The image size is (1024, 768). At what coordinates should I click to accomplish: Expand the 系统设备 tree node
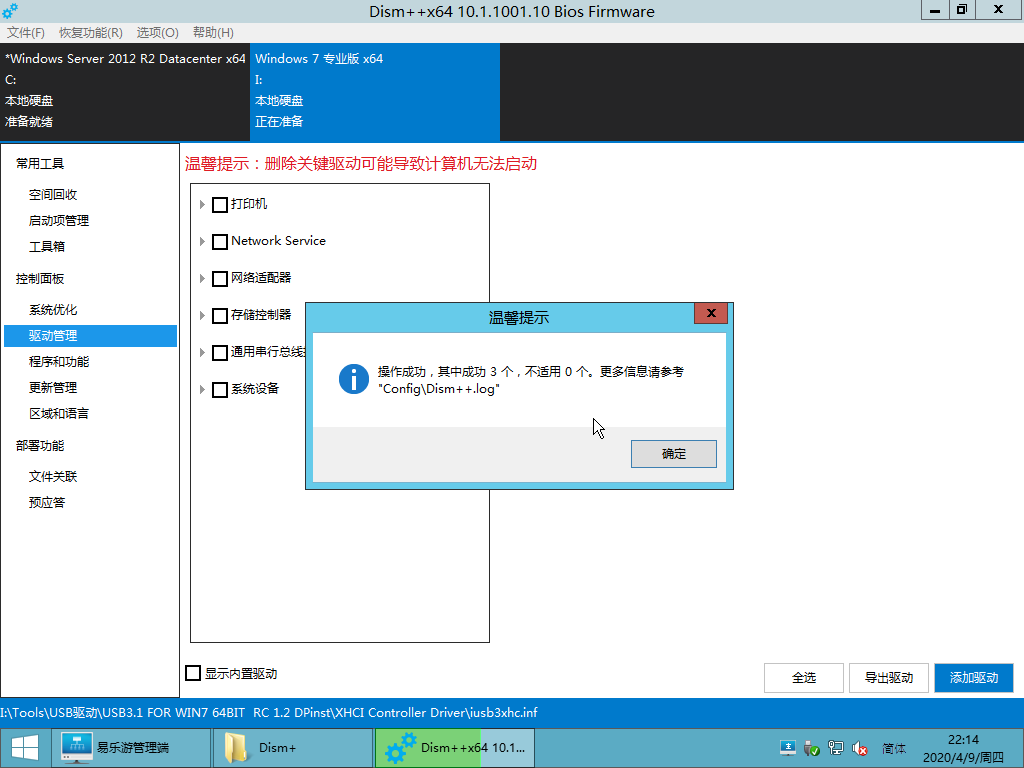202,390
